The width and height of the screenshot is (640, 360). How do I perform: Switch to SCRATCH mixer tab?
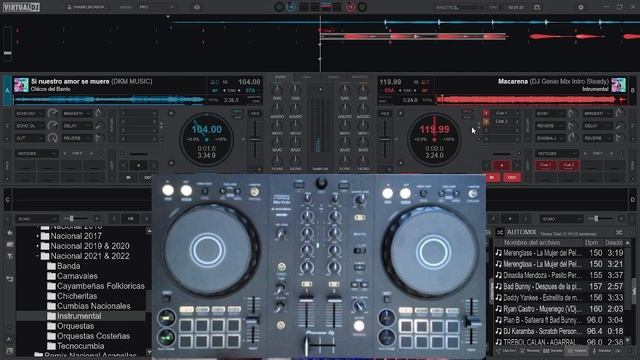pos(333,77)
